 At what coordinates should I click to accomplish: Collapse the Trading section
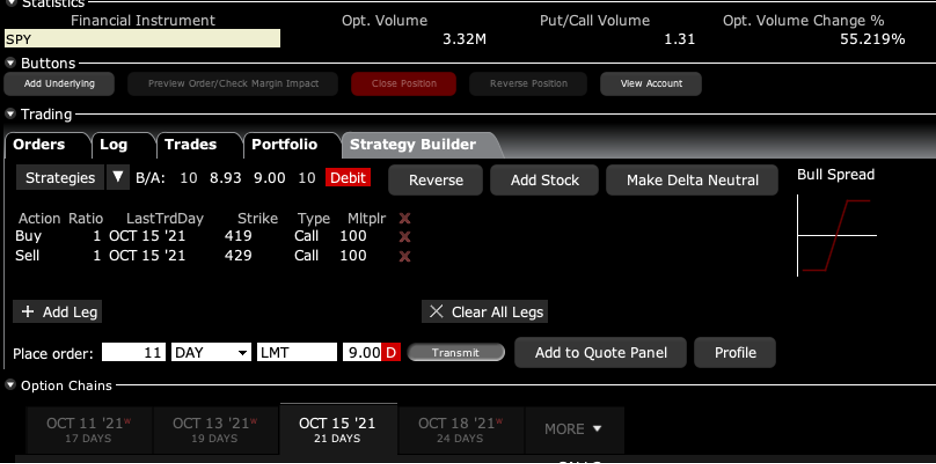pos(11,115)
